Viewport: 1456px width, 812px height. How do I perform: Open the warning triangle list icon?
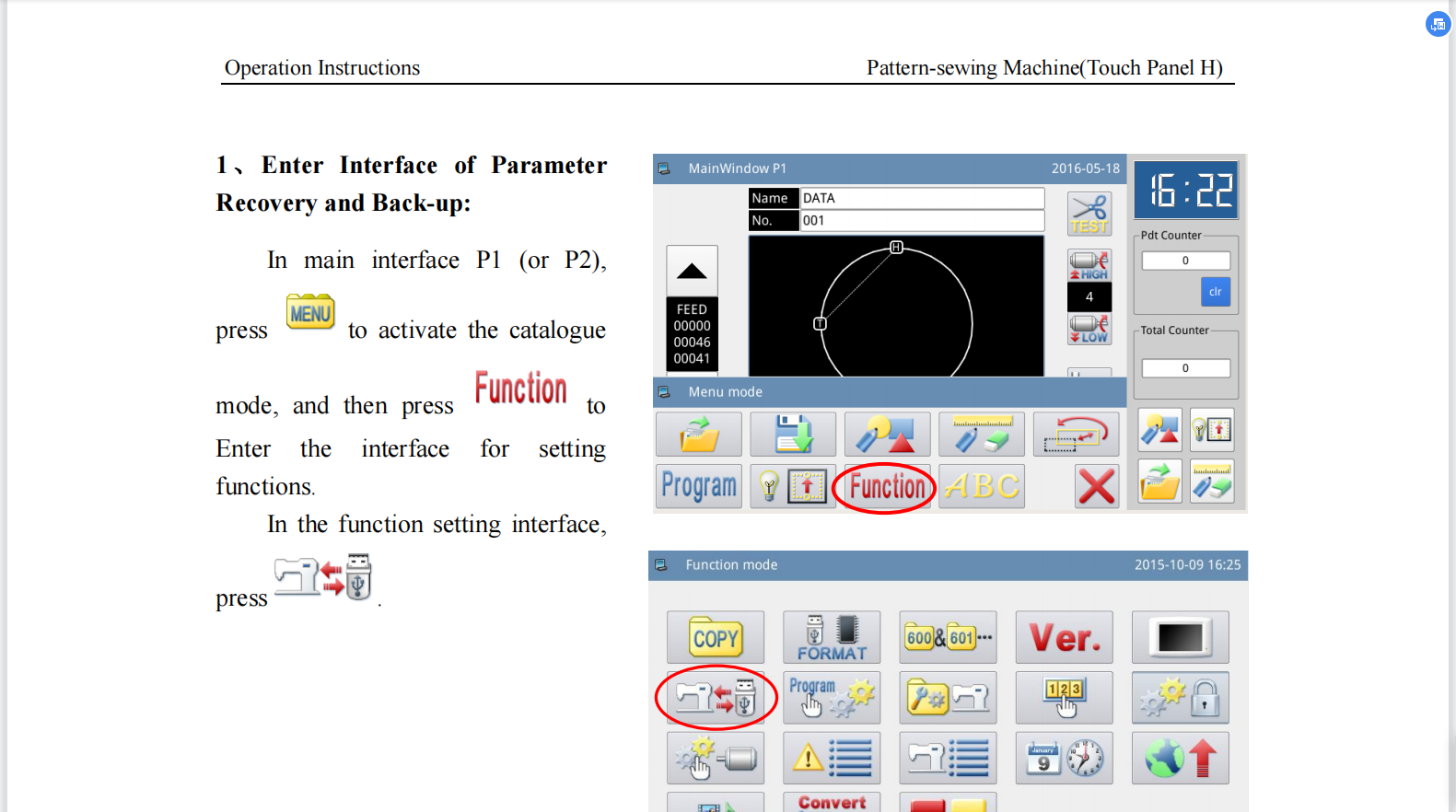pyautogui.click(x=832, y=758)
